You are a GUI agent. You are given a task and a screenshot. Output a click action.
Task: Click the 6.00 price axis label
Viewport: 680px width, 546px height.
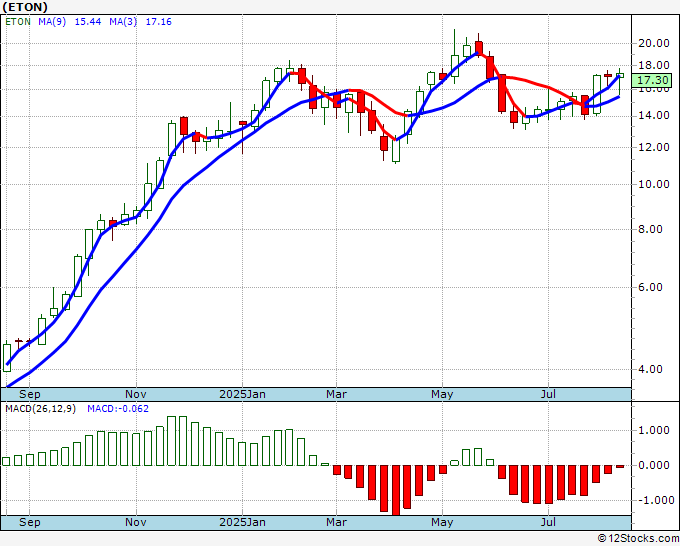(x=650, y=287)
